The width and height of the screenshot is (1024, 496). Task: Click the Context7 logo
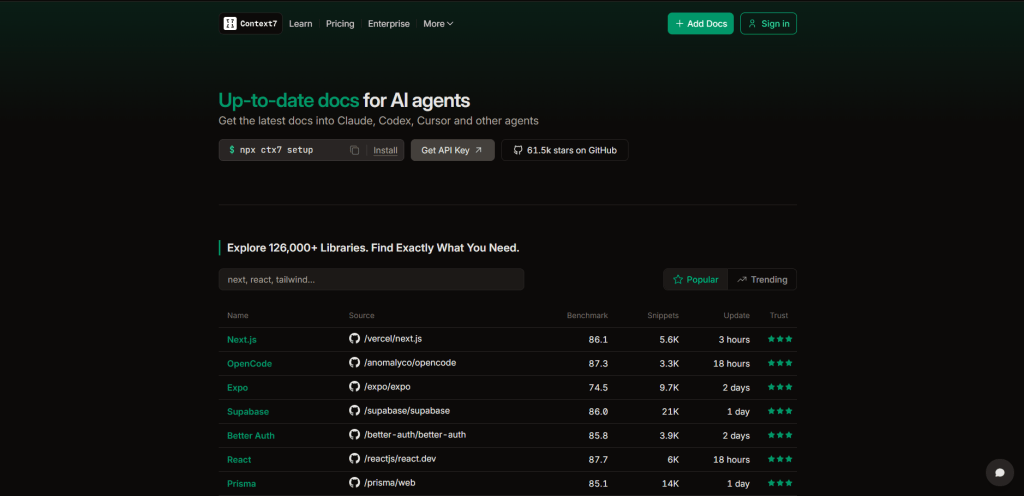point(251,23)
